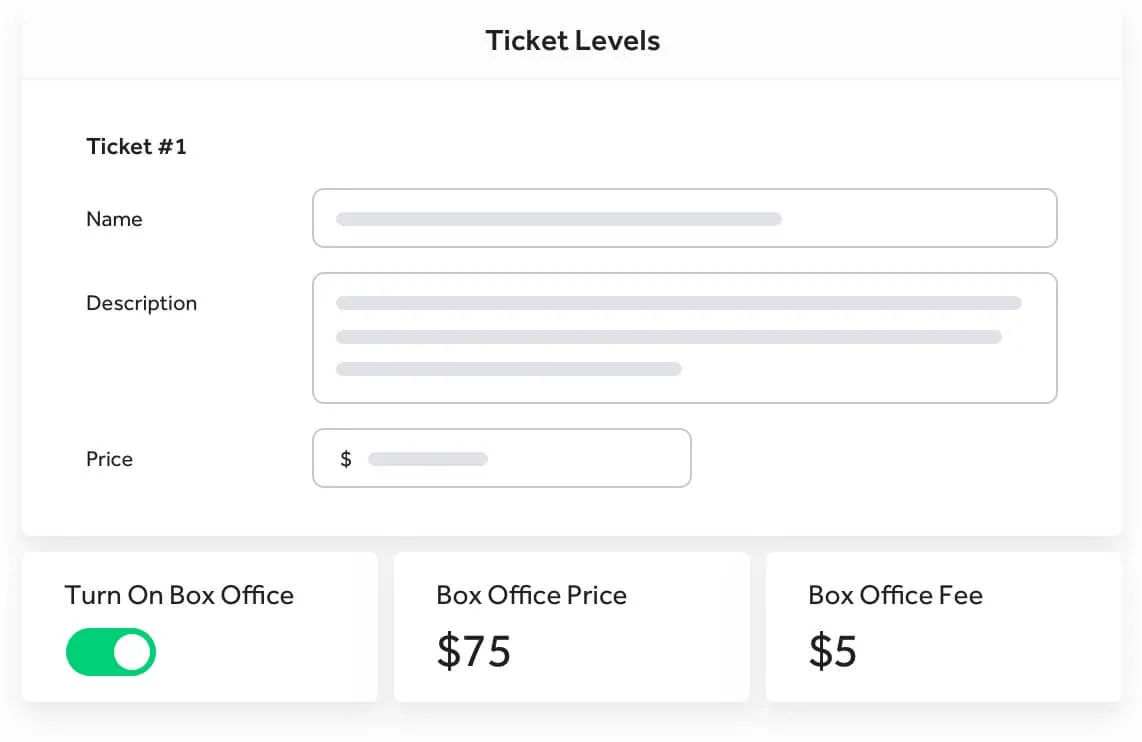This screenshot has height=742, width=1142.
Task: Click the $5 Box Office Fee amount
Action: pos(833,651)
